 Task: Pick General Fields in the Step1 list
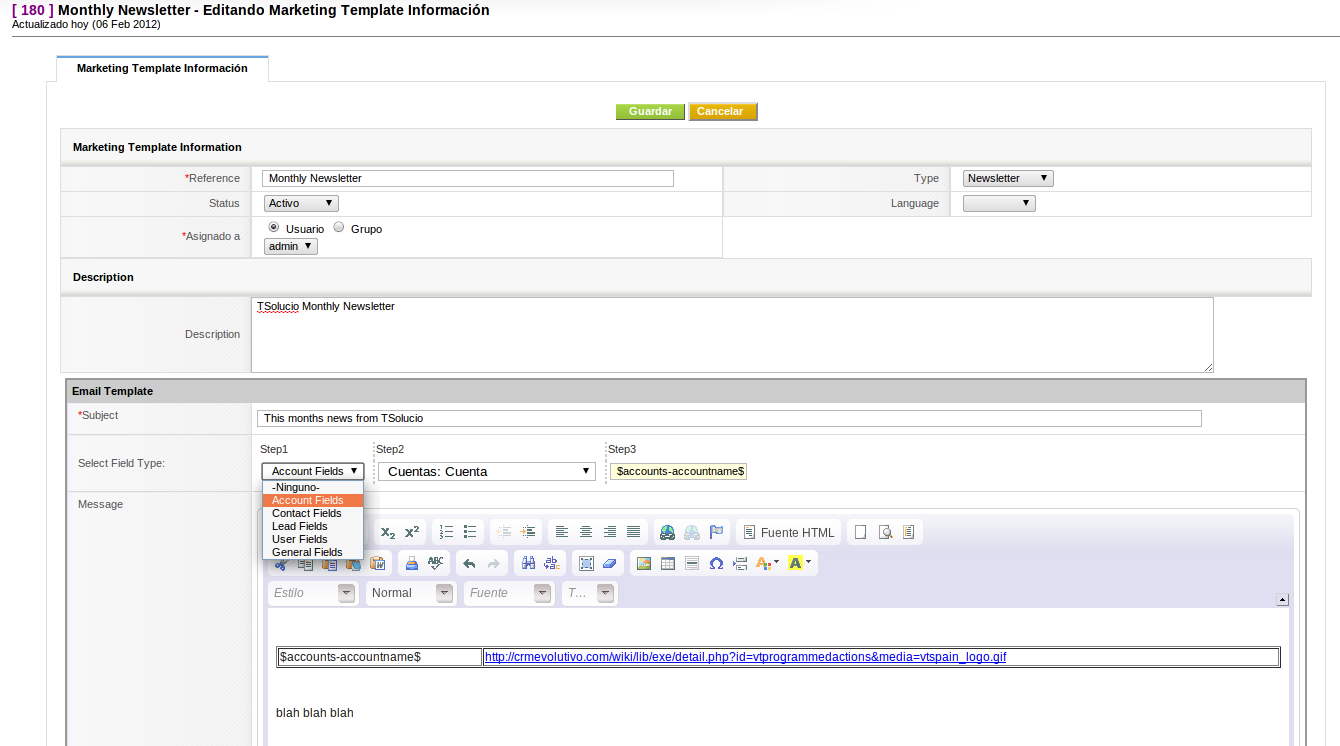tap(307, 552)
